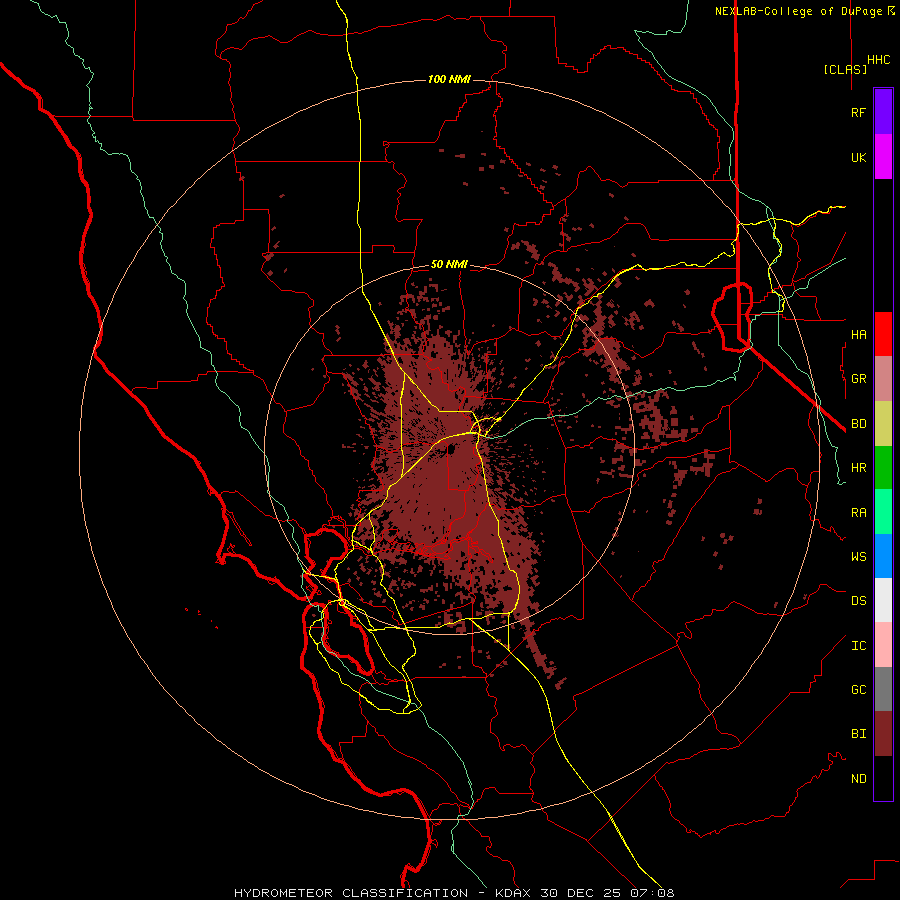Click the 07:08 time stamp
This screenshot has width=900, height=900.
[x=652, y=893]
